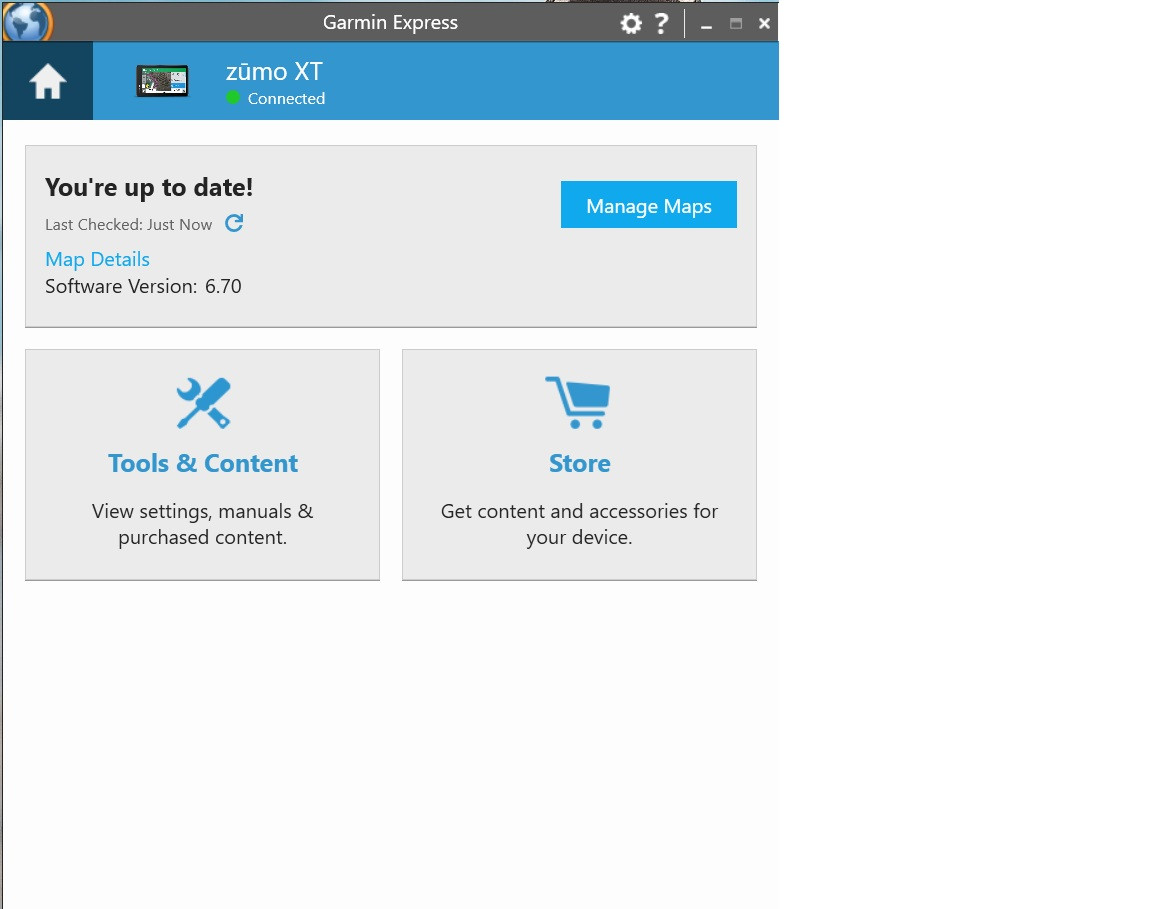
Task: Click the Software Version: 6.70 text
Action: [x=143, y=287]
